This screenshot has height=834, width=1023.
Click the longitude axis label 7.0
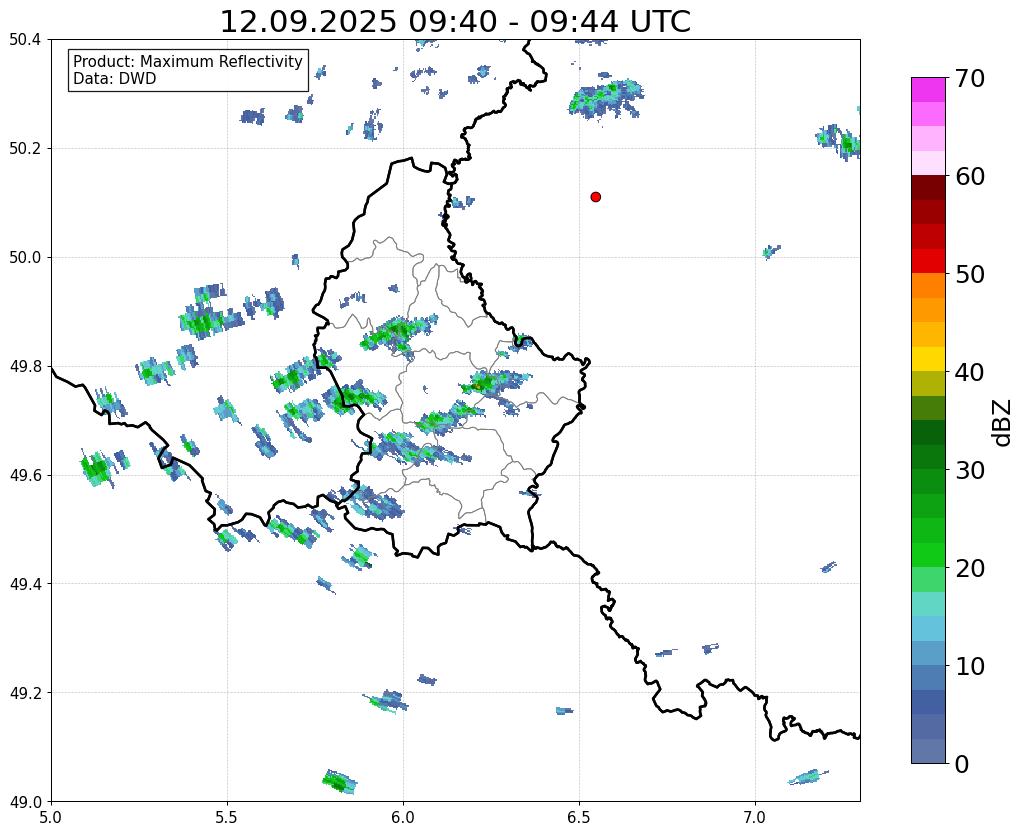tap(755, 817)
